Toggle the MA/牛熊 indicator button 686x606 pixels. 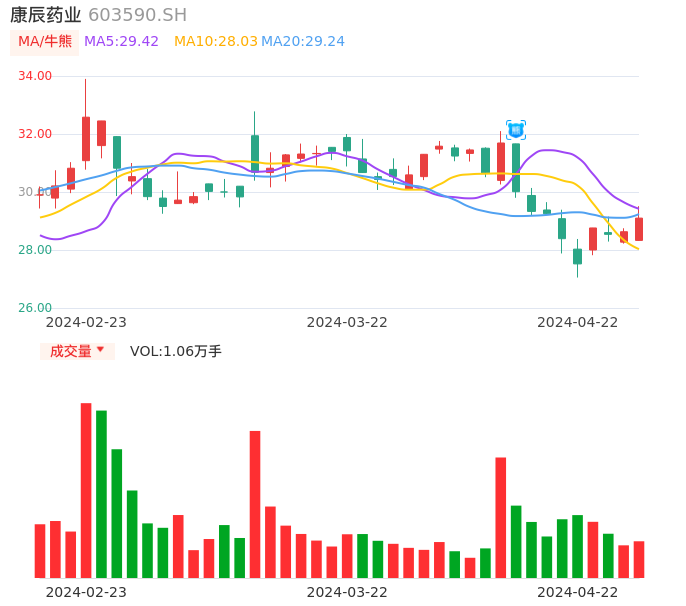(x=44, y=42)
